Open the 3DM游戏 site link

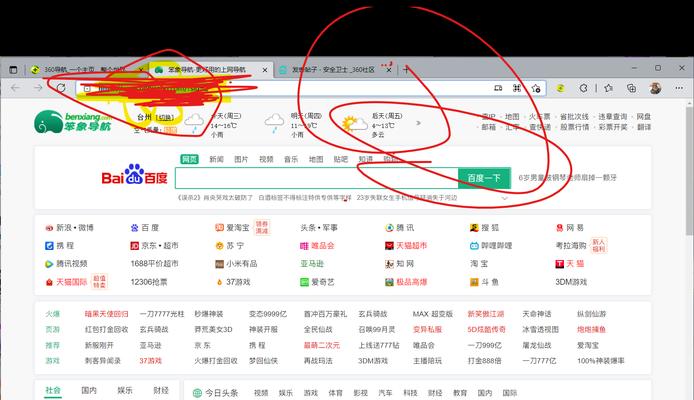[571, 282]
